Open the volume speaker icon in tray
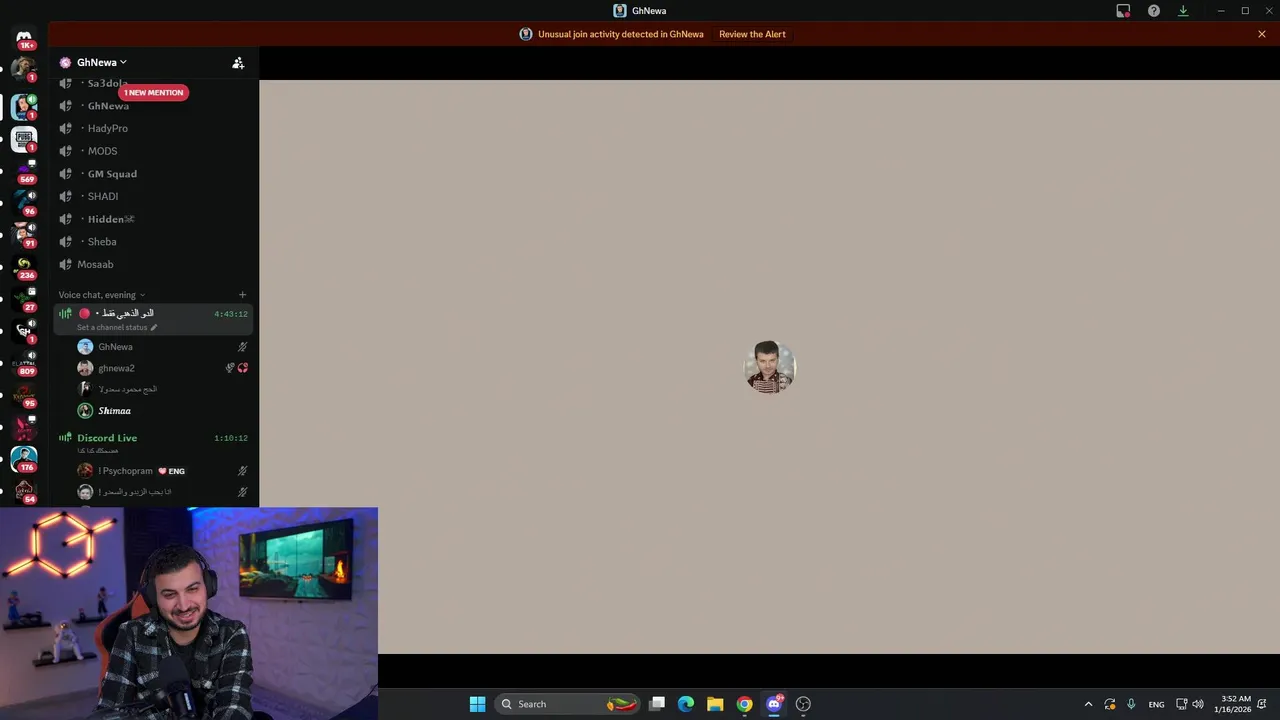Screen dimensions: 1280x720 point(1198,704)
